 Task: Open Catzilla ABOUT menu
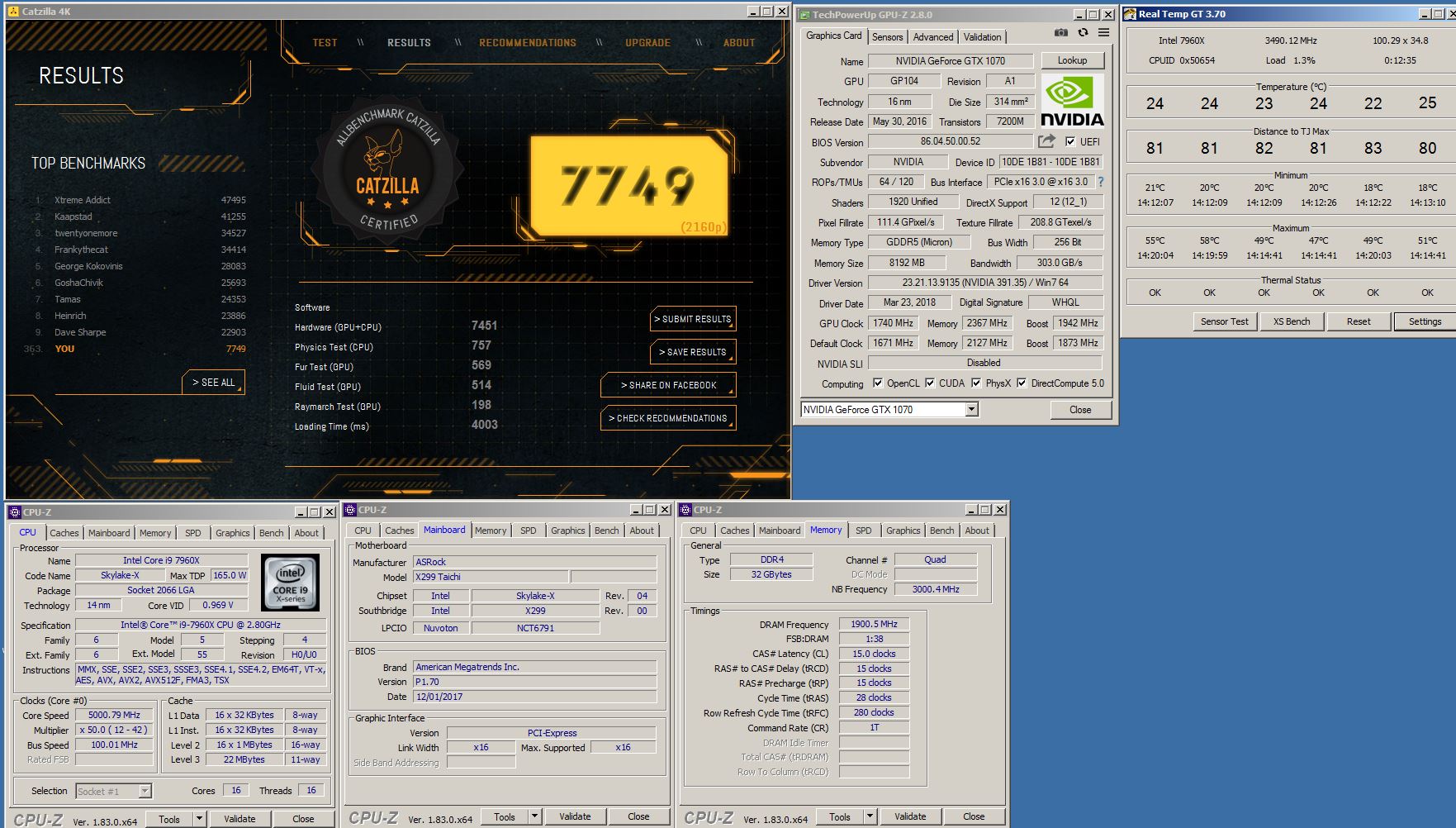coord(739,43)
